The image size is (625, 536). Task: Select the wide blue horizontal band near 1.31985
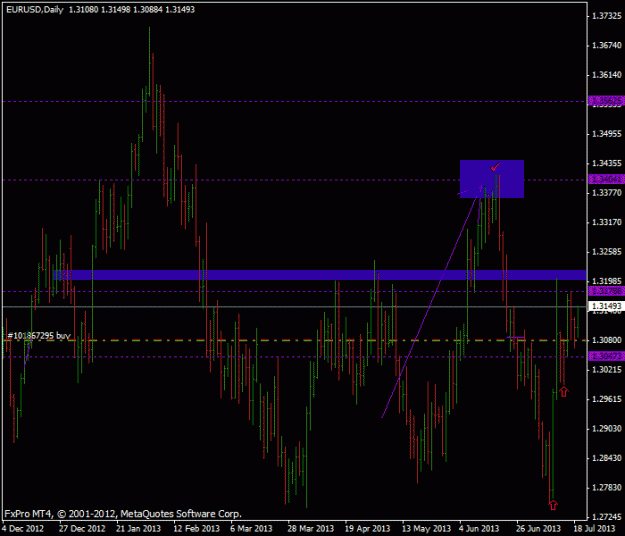coord(320,275)
